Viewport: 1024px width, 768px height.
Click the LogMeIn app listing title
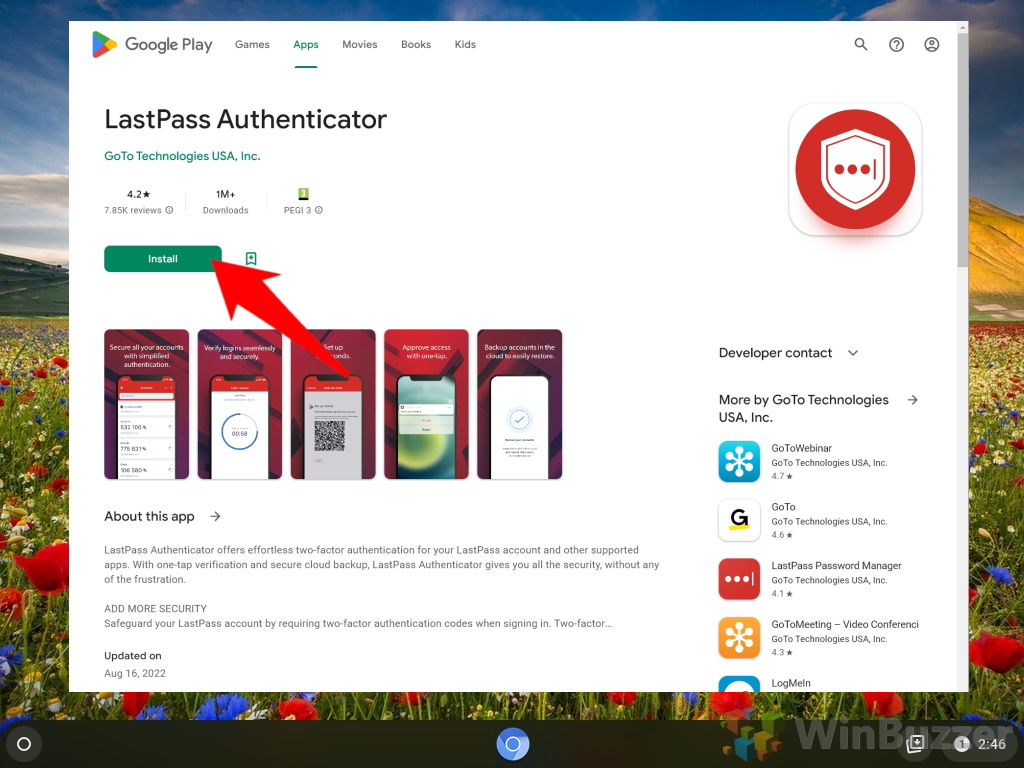tap(791, 683)
